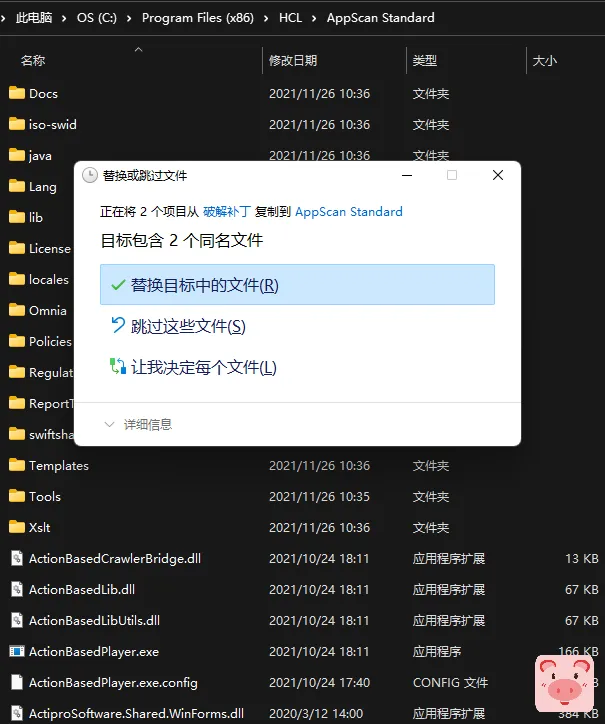Click the 应用程序 type cell of ActionBasedPlayer.exe

tap(437, 652)
